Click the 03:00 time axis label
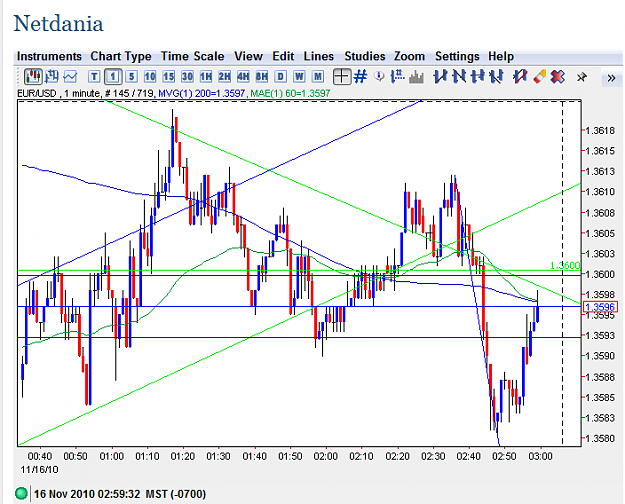 [x=540, y=456]
